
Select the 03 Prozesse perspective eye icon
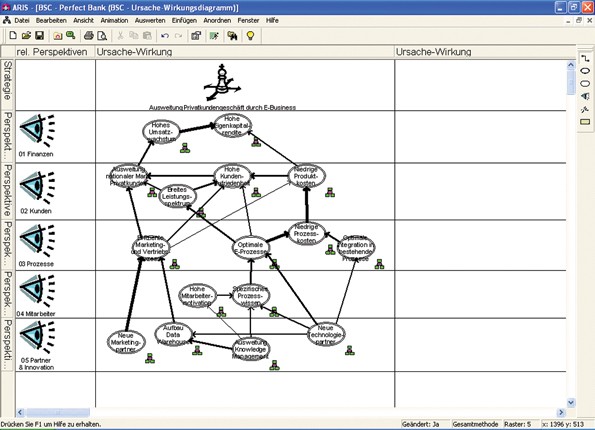tap(37, 241)
